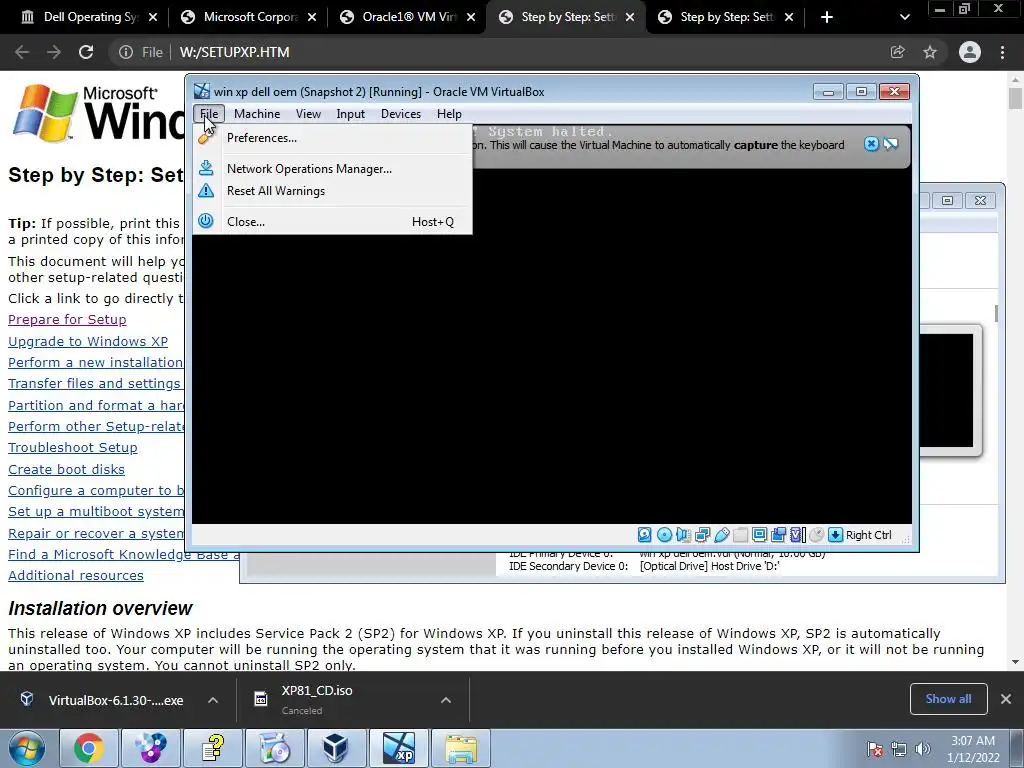Image resolution: width=1024 pixels, height=768 pixels.
Task: Open the Additional resources link
Action: (x=76, y=575)
